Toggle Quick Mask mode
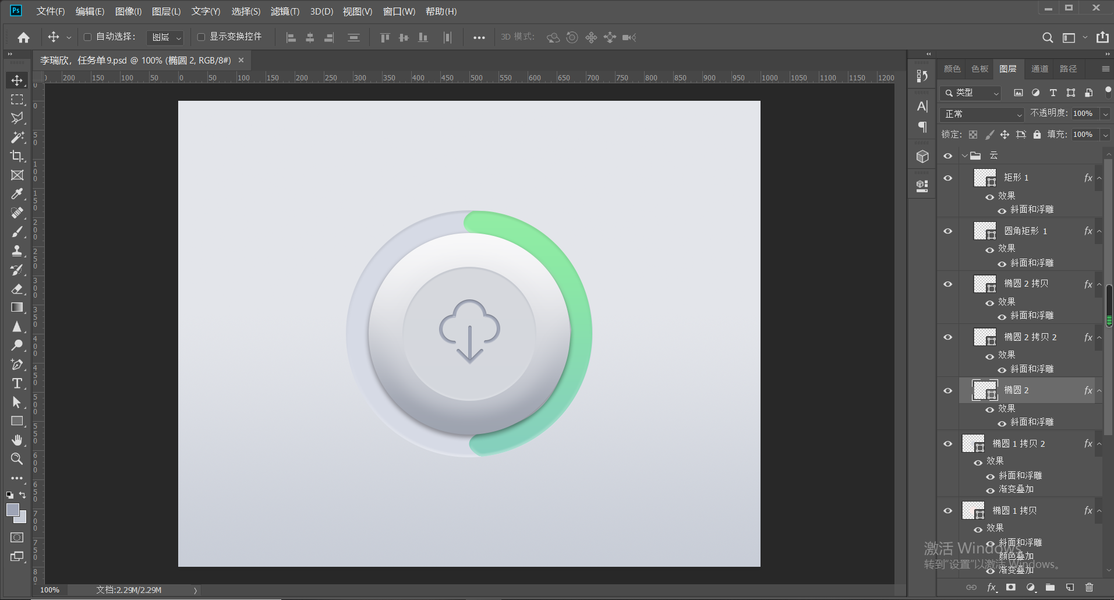The height and width of the screenshot is (600, 1114). [x=17, y=538]
